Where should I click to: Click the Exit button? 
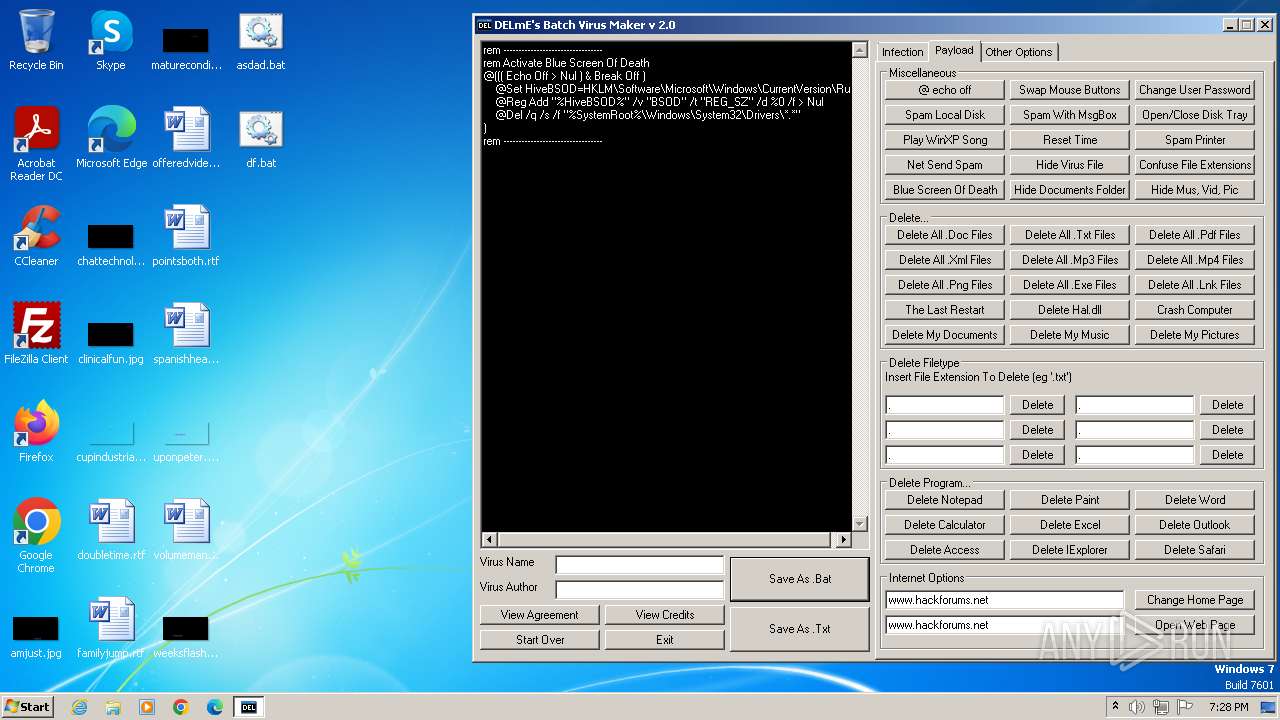[665, 640]
